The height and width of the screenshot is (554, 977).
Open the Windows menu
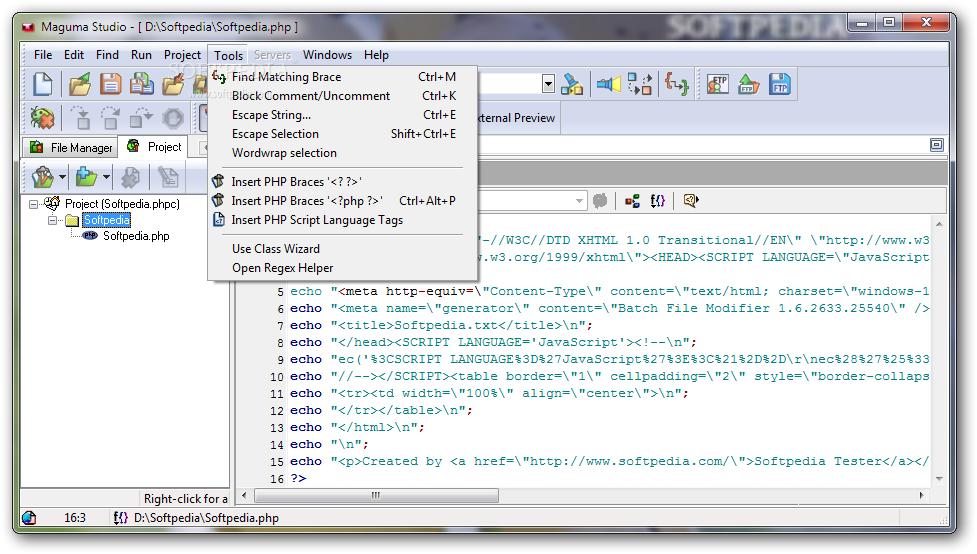click(x=327, y=55)
